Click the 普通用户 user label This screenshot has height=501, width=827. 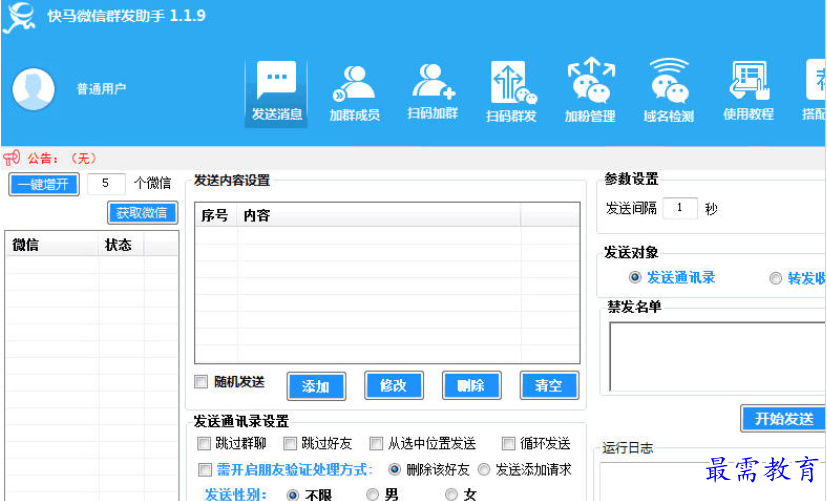coord(101,89)
